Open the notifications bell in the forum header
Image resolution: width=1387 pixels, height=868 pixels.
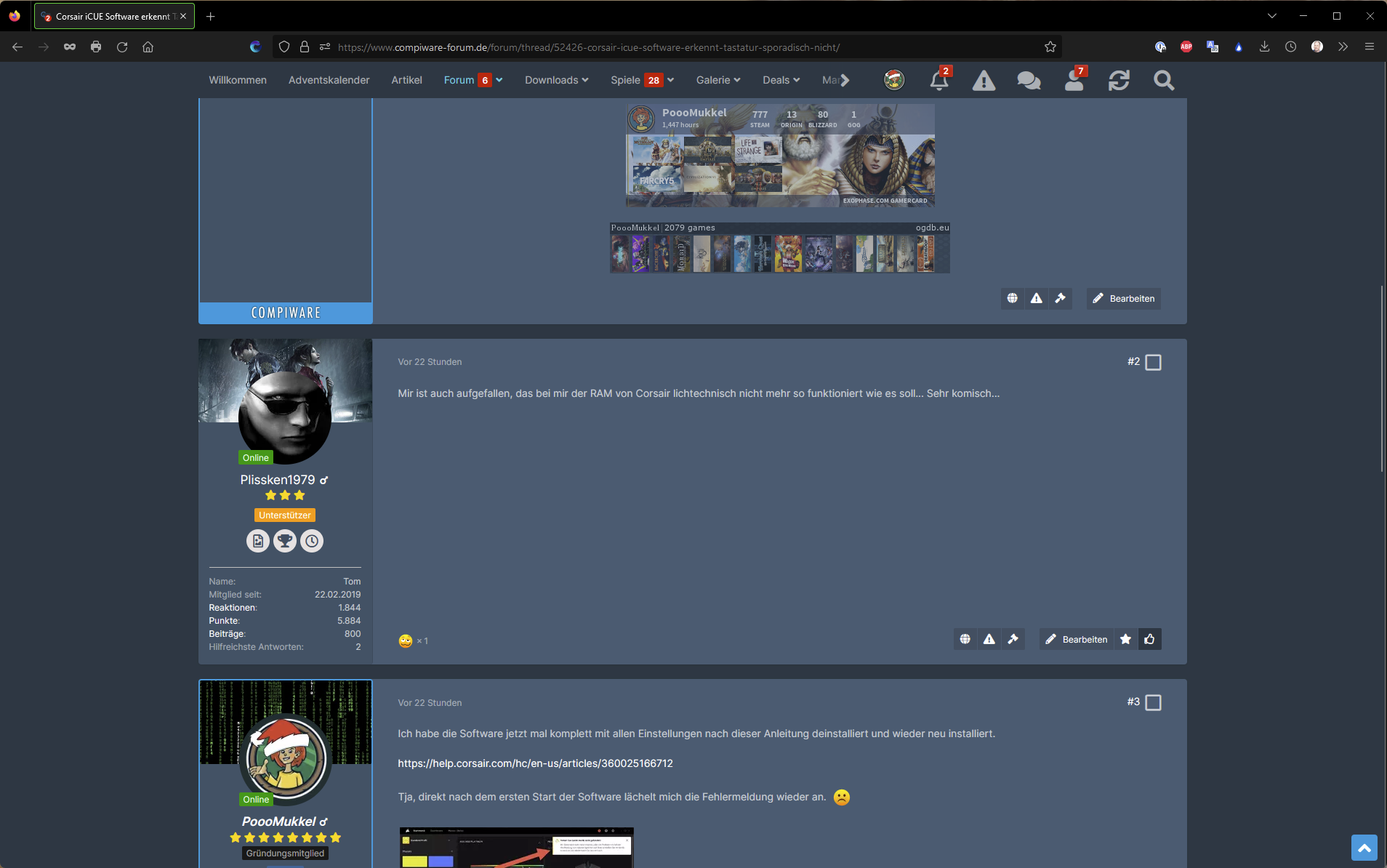[x=939, y=80]
